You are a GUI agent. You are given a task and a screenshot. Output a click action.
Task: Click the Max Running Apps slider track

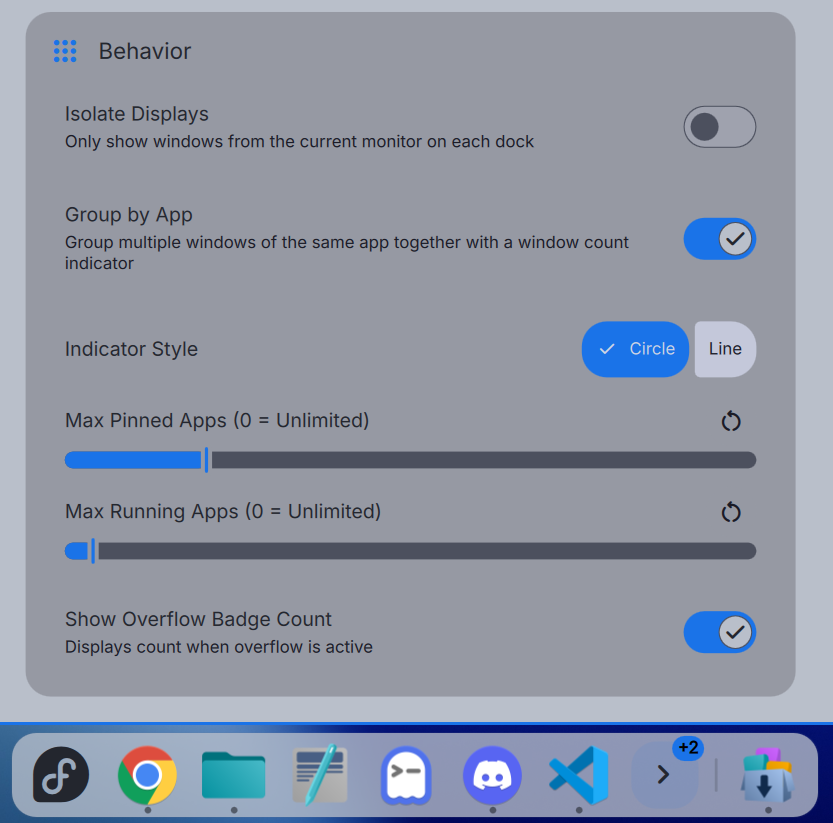(400, 550)
